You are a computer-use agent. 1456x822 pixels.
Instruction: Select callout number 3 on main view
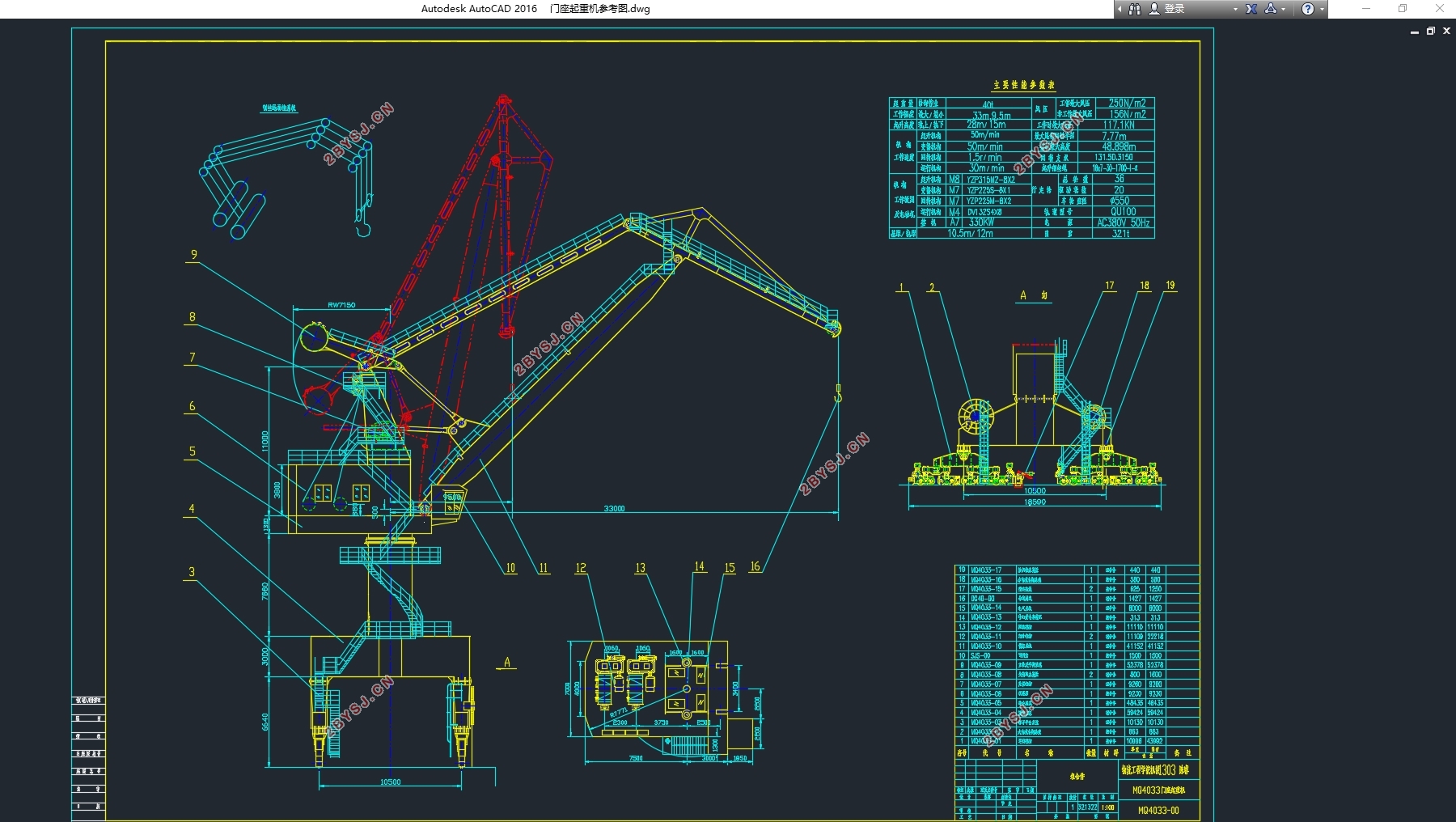pos(192,572)
